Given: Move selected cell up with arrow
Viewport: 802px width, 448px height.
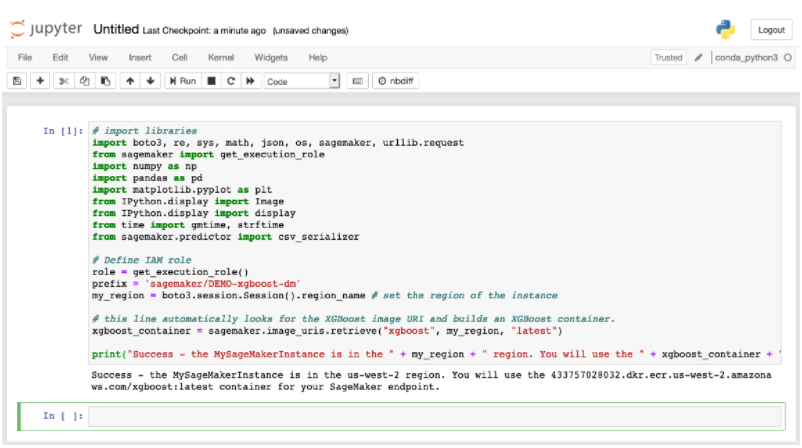Looking at the screenshot, I should tap(130, 81).
